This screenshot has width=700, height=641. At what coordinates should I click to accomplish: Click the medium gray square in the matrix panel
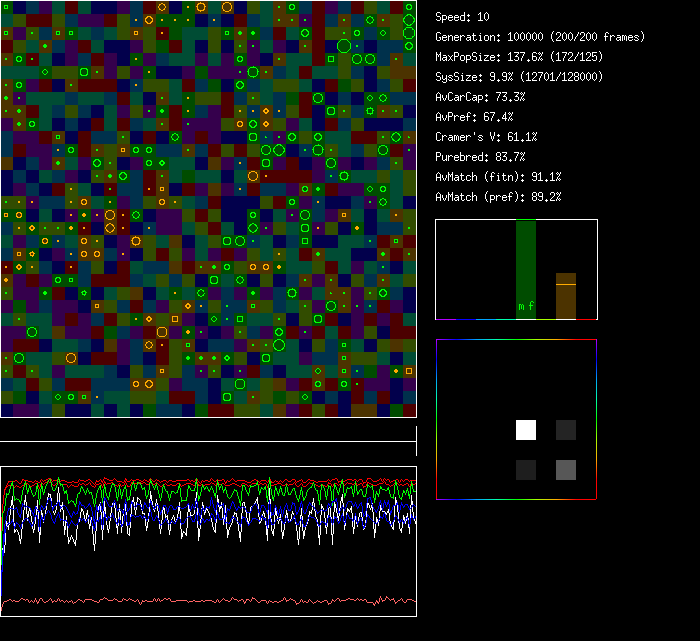coord(566,470)
